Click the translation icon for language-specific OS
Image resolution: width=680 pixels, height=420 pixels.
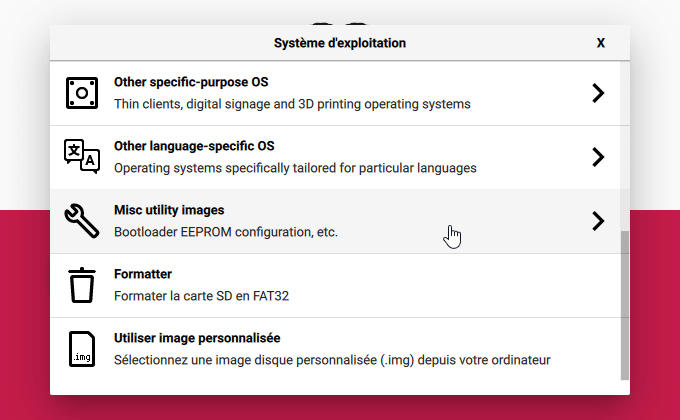click(82, 157)
